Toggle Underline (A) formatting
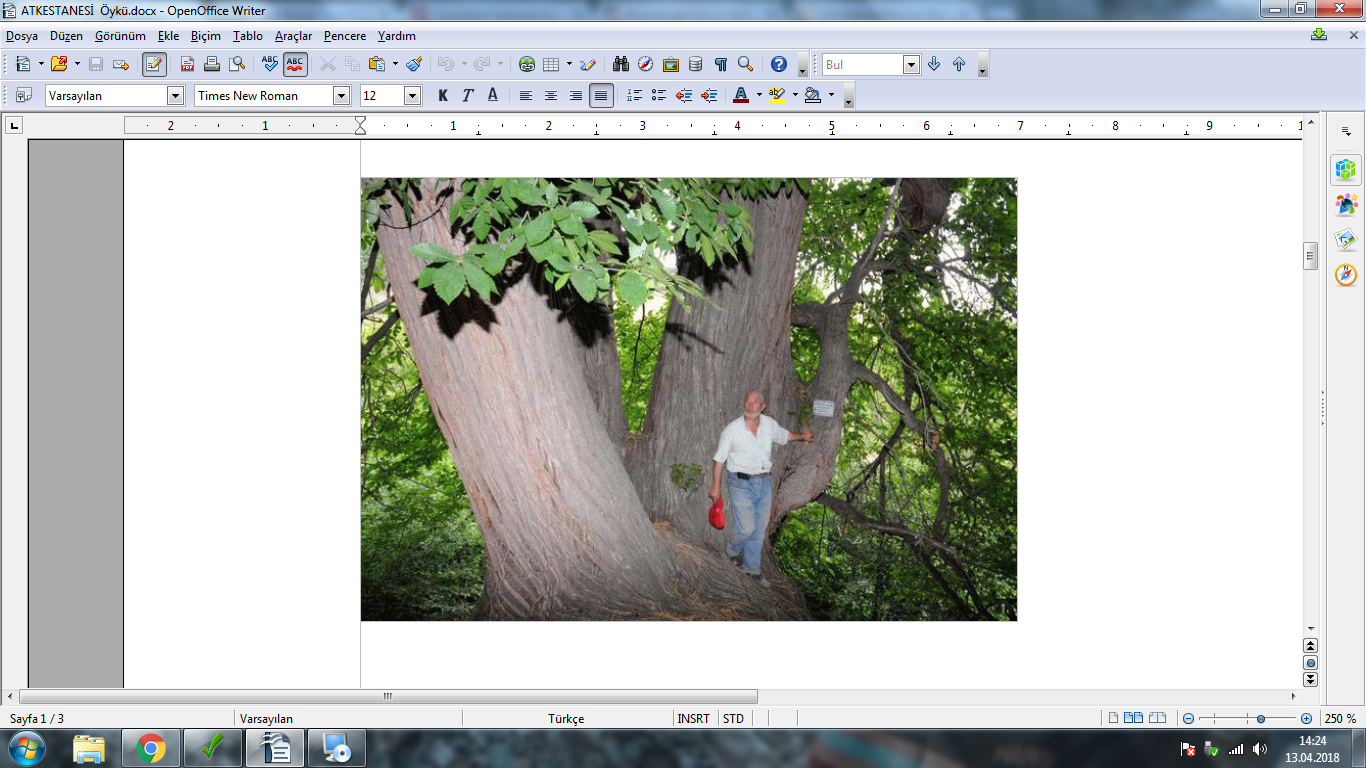Image resolution: width=1366 pixels, height=768 pixels. point(493,95)
